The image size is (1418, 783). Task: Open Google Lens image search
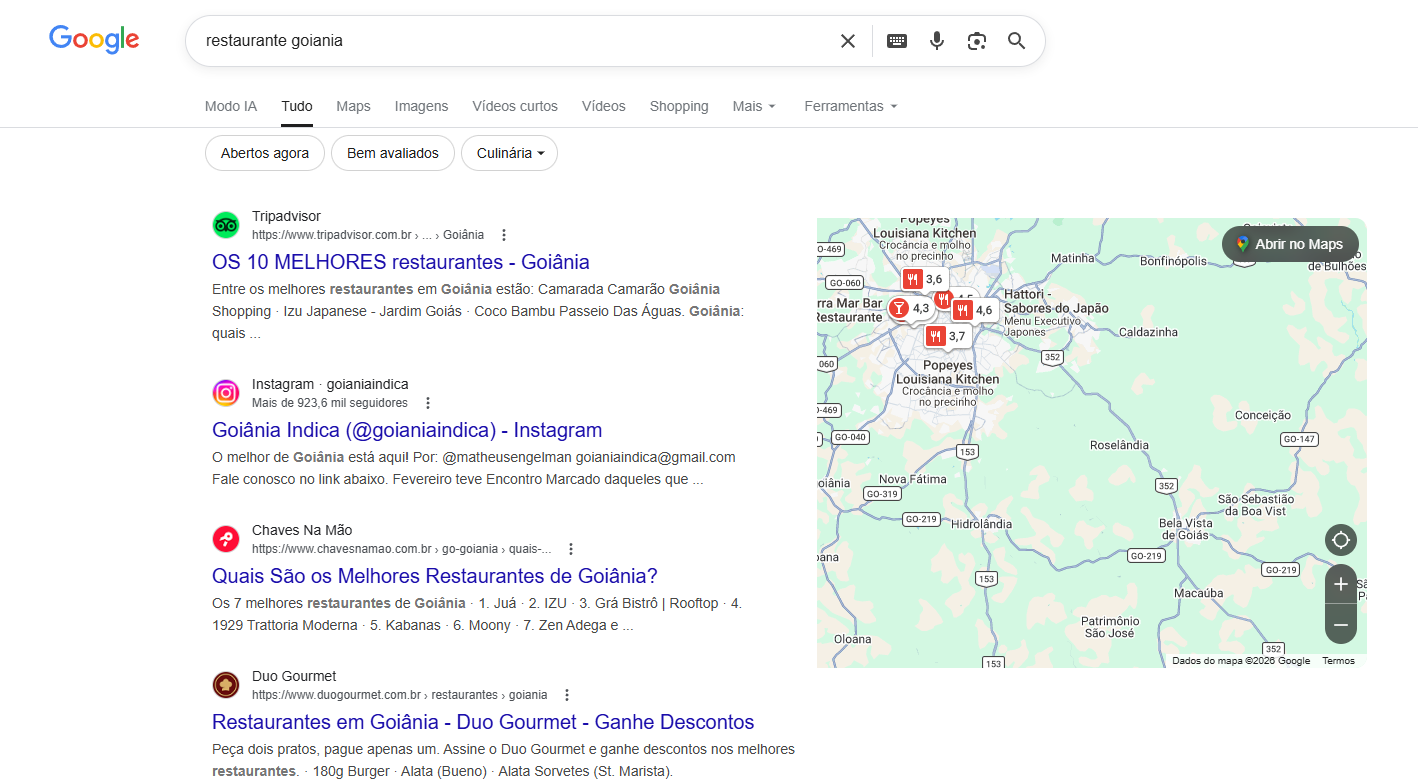point(977,41)
